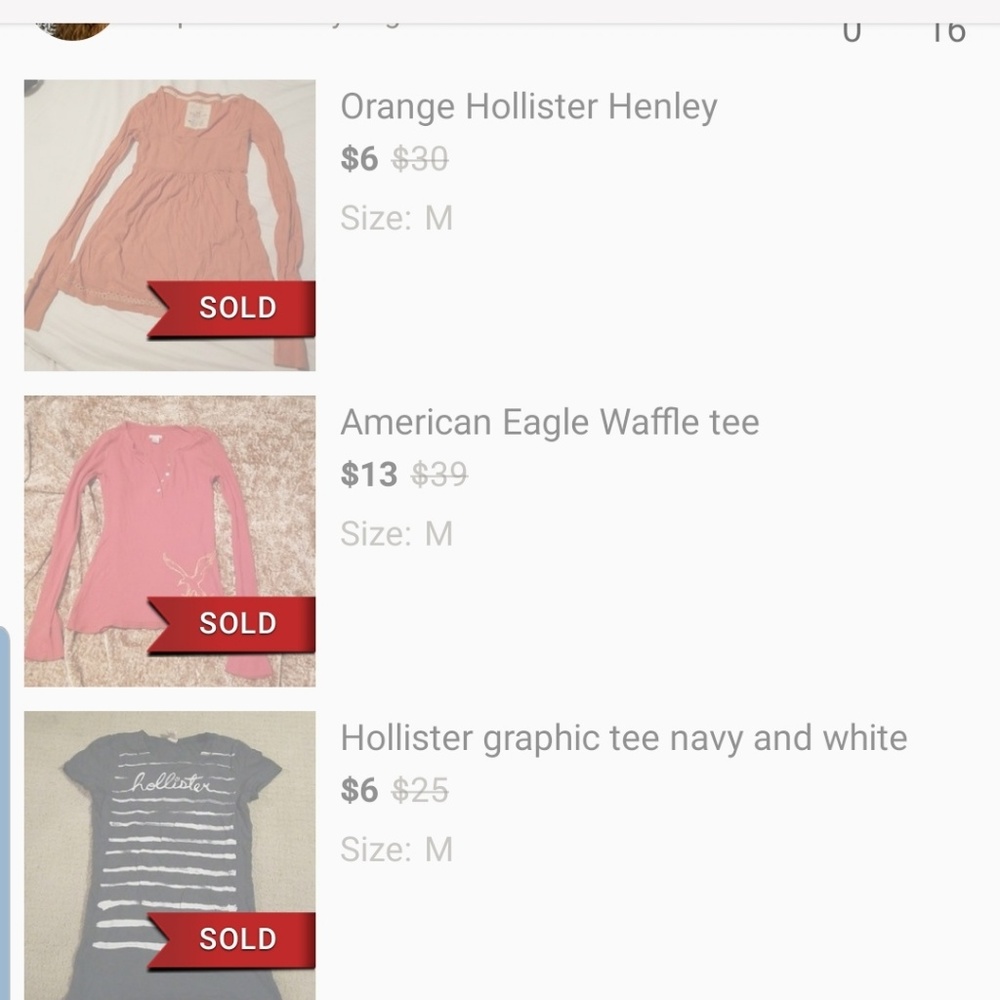Tap Size: M under Orange Hollister Henley
This screenshot has height=1000, width=1000.
coord(396,218)
